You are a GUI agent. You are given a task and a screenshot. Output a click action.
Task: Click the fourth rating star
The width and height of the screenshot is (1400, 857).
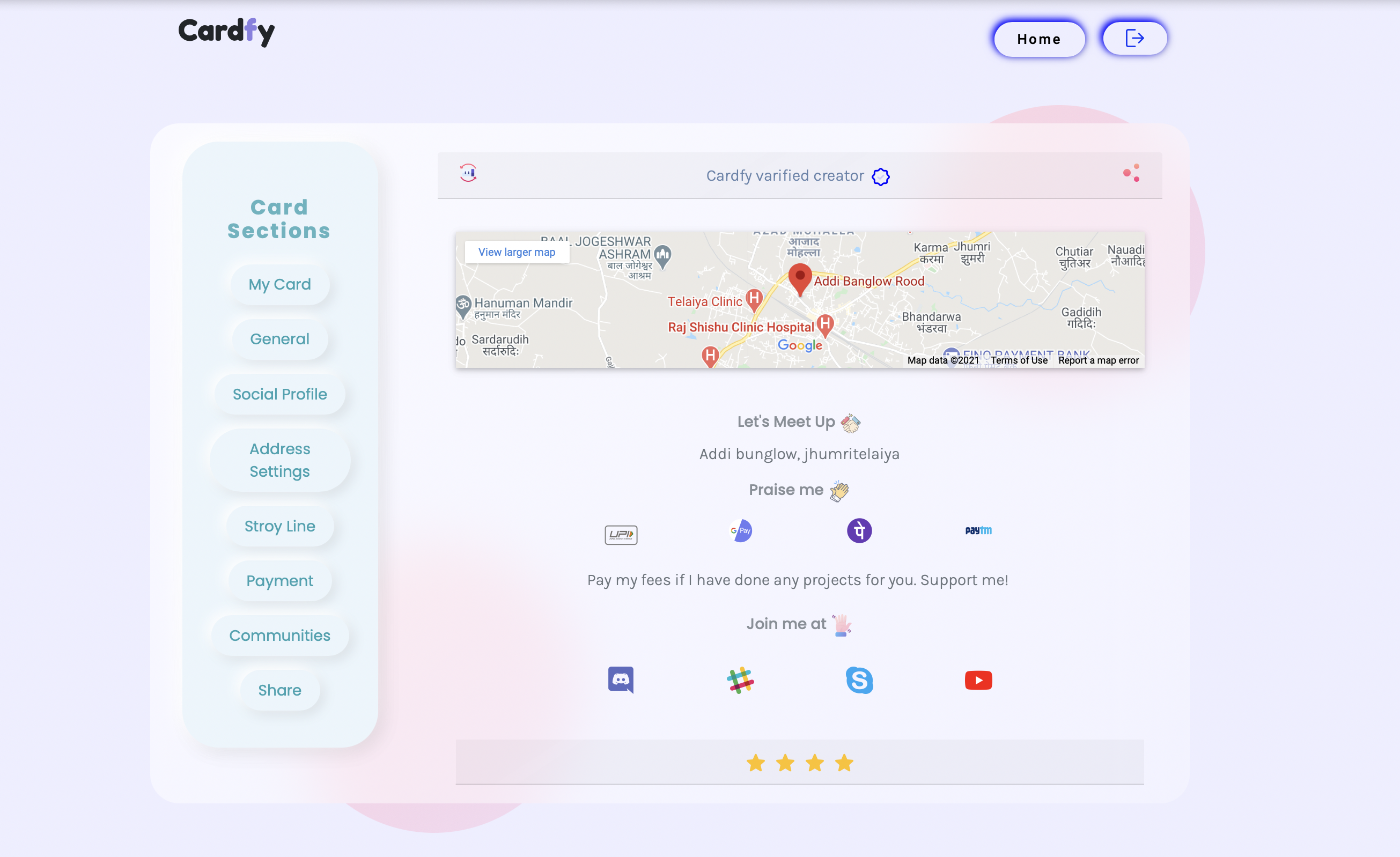[x=844, y=763]
